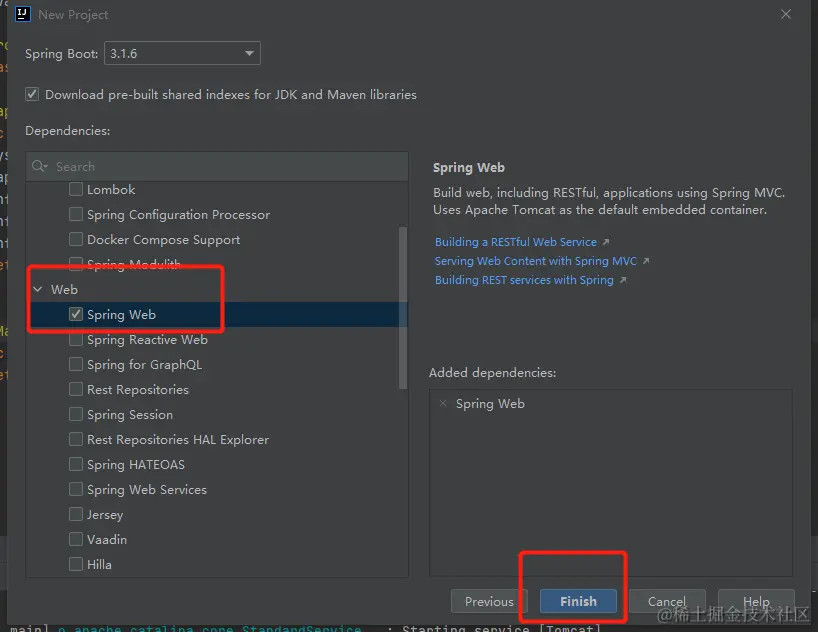The height and width of the screenshot is (632, 818).
Task: Enable Spring HATEOAS checkbox
Action: 76,464
